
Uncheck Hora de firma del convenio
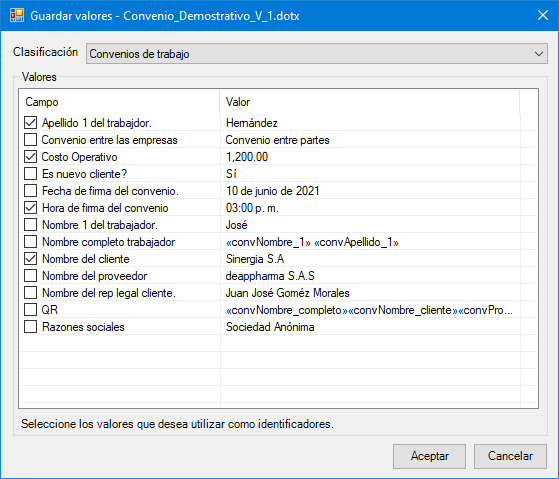(30, 208)
